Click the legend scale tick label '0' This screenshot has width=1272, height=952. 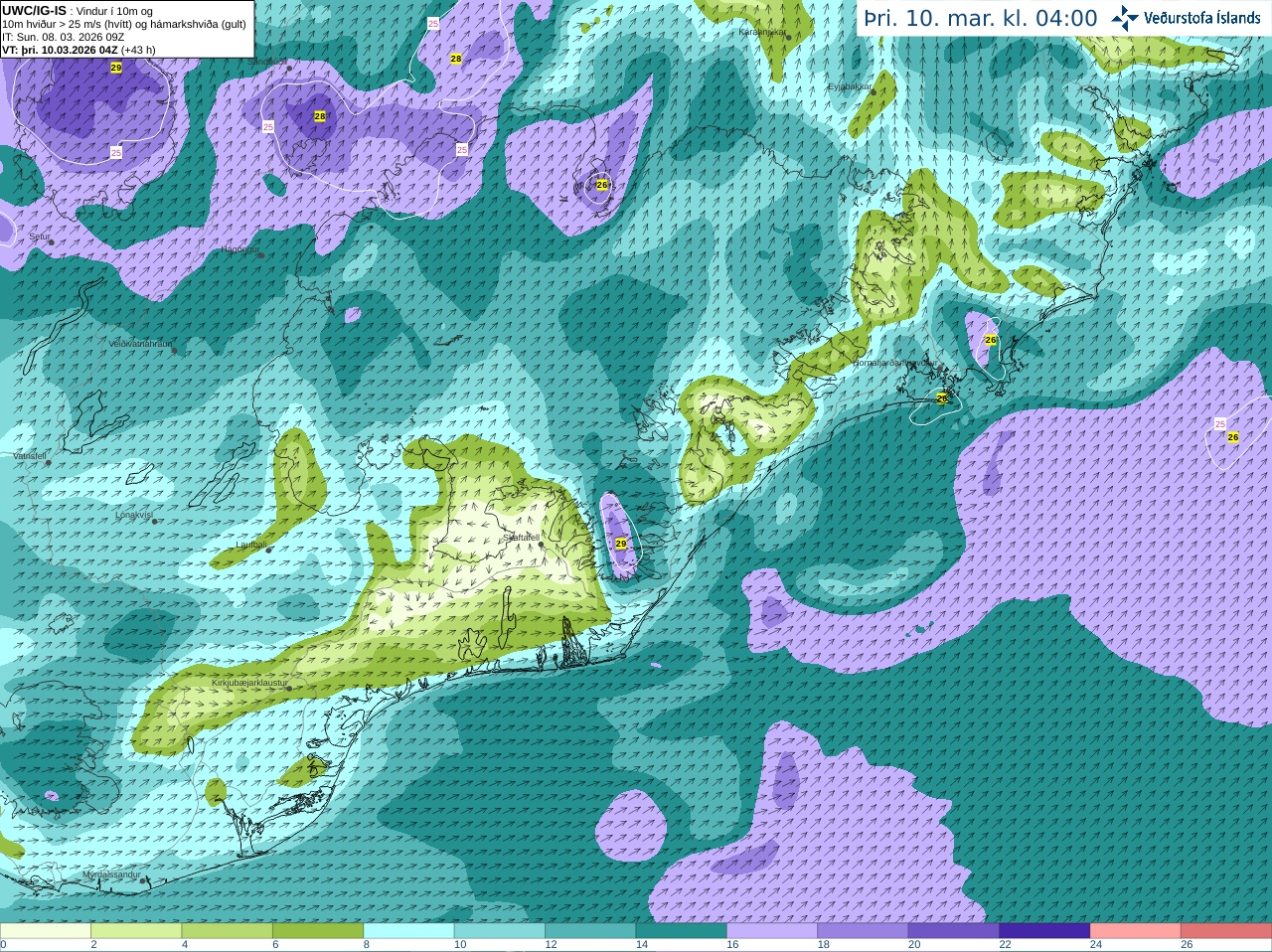pyautogui.click(x=3, y=945)
